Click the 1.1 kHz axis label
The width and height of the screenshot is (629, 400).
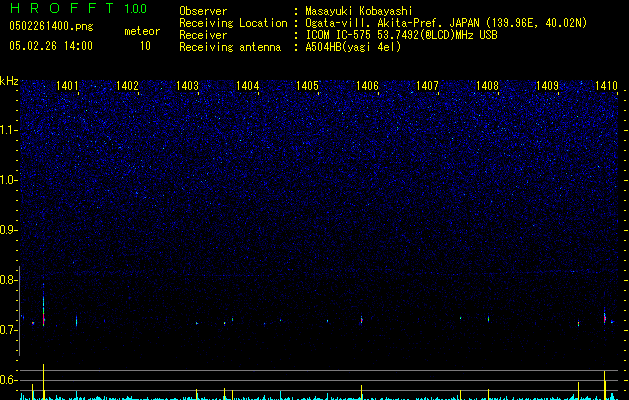tap(8, 130)
